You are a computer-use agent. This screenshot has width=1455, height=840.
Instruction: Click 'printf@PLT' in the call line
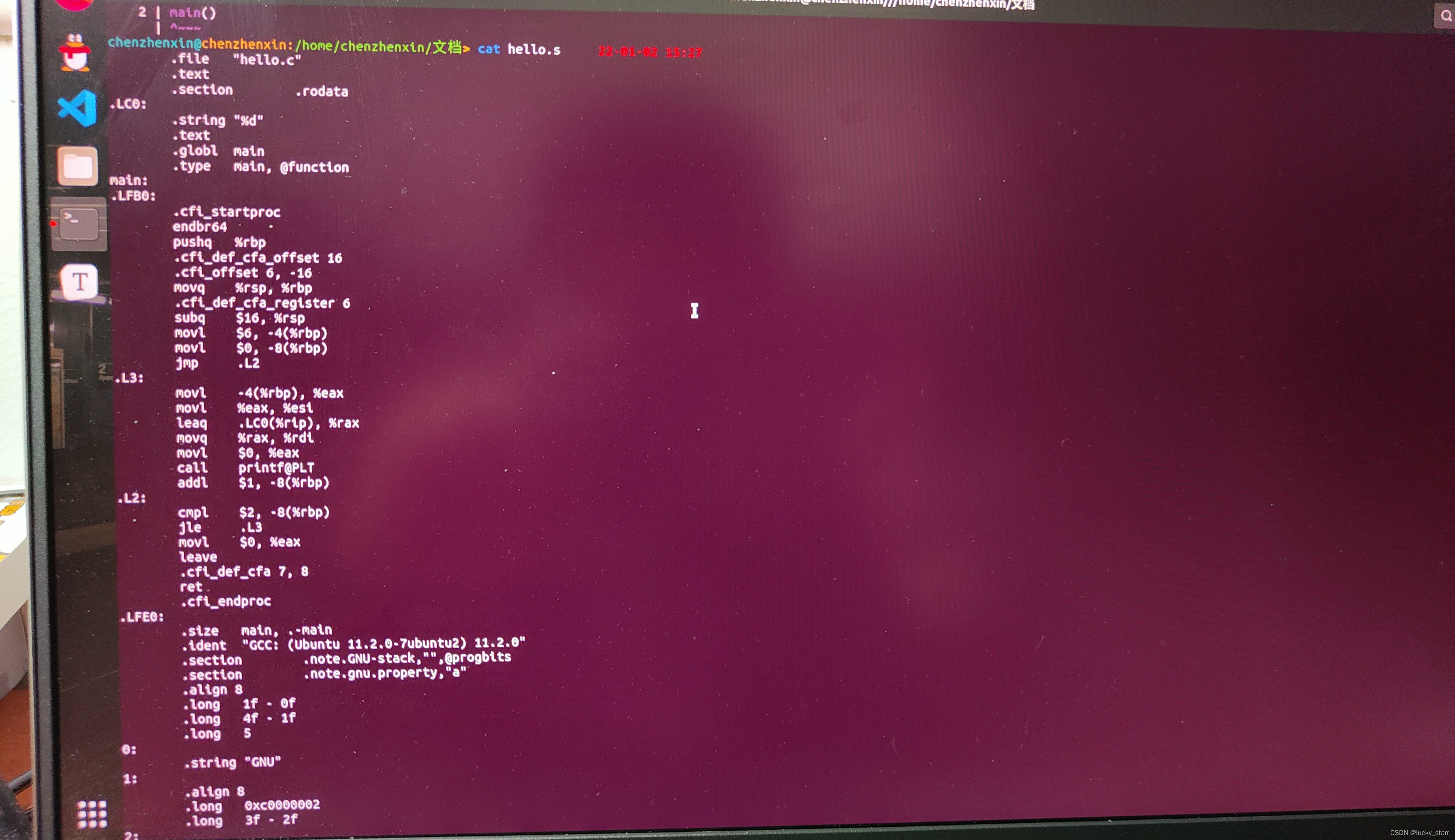(276, 467)
